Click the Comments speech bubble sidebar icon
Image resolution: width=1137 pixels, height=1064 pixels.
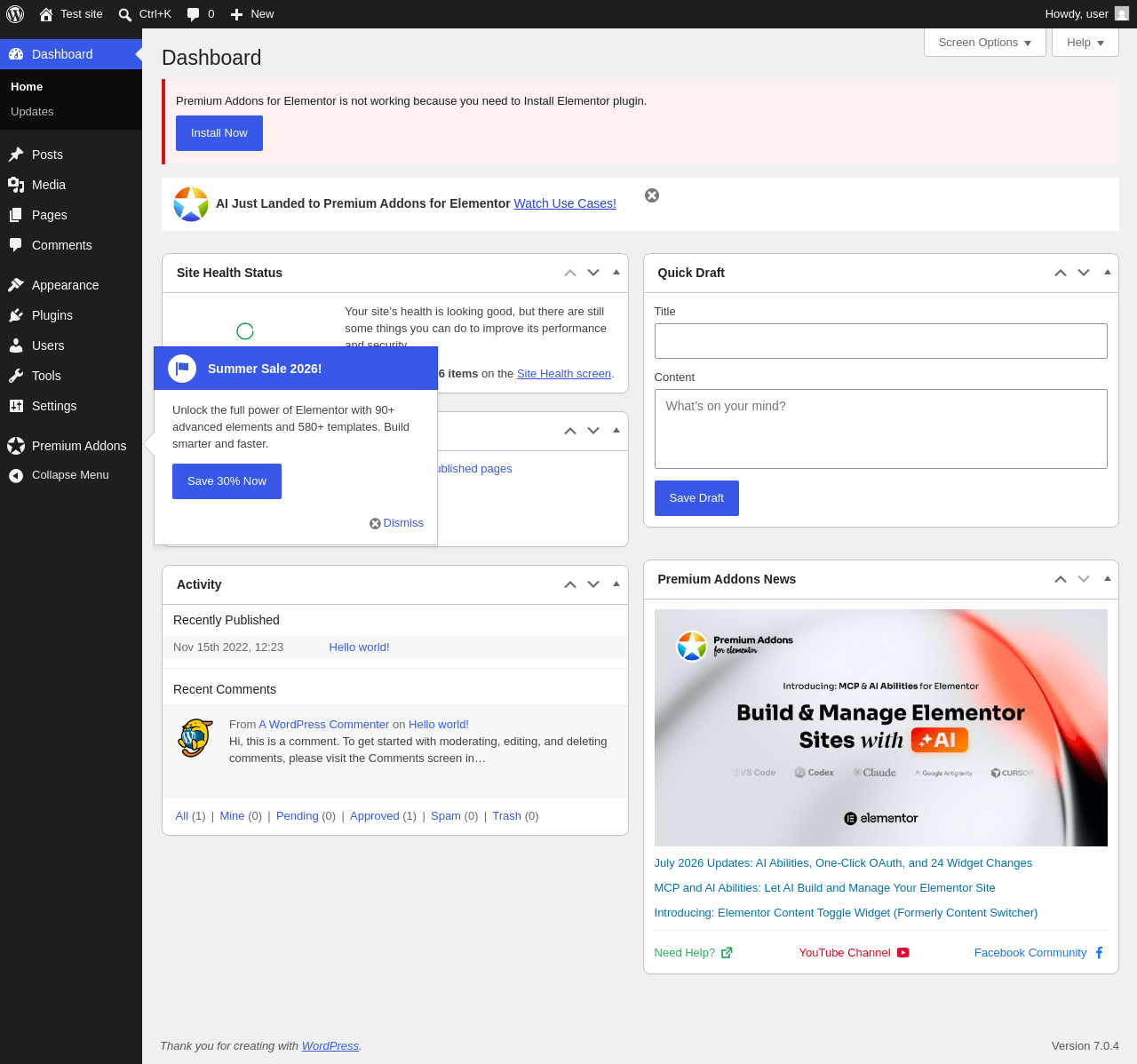[16, 245]
